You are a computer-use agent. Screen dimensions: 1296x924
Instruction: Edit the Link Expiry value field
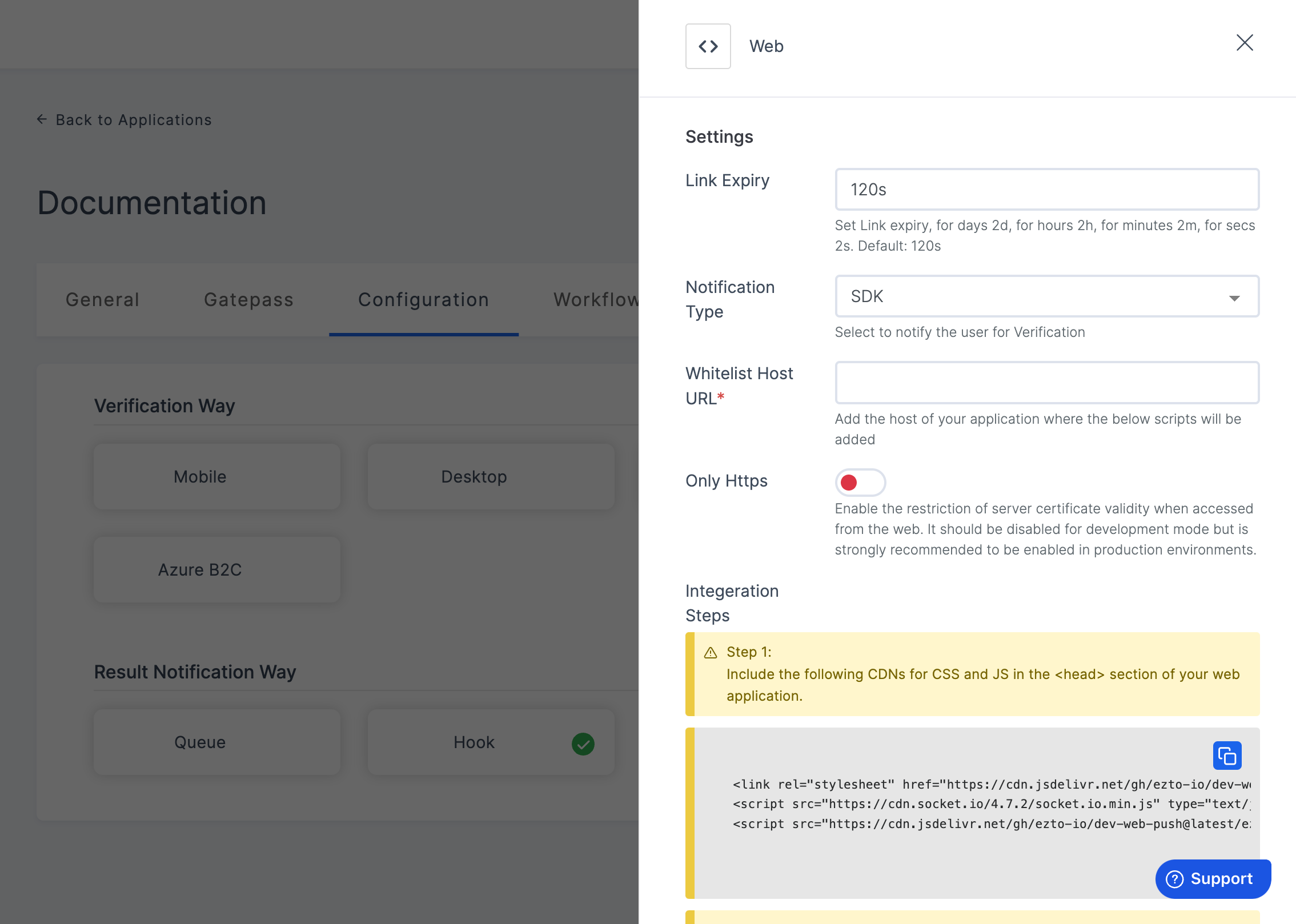(1046, 189)
